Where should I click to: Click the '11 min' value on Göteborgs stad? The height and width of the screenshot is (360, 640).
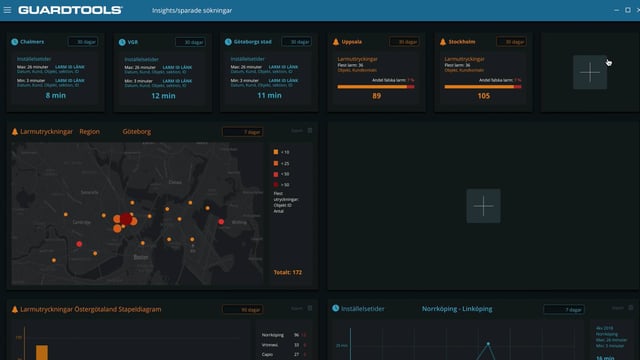click(x=269, y=96)
